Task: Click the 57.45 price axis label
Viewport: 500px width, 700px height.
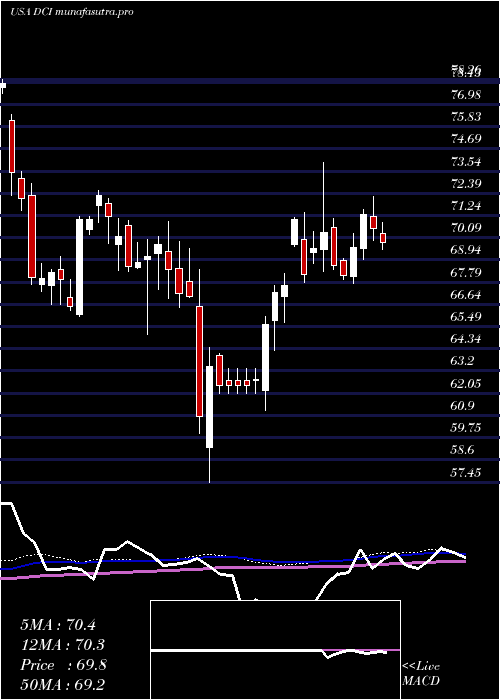Action: point(467,473)
